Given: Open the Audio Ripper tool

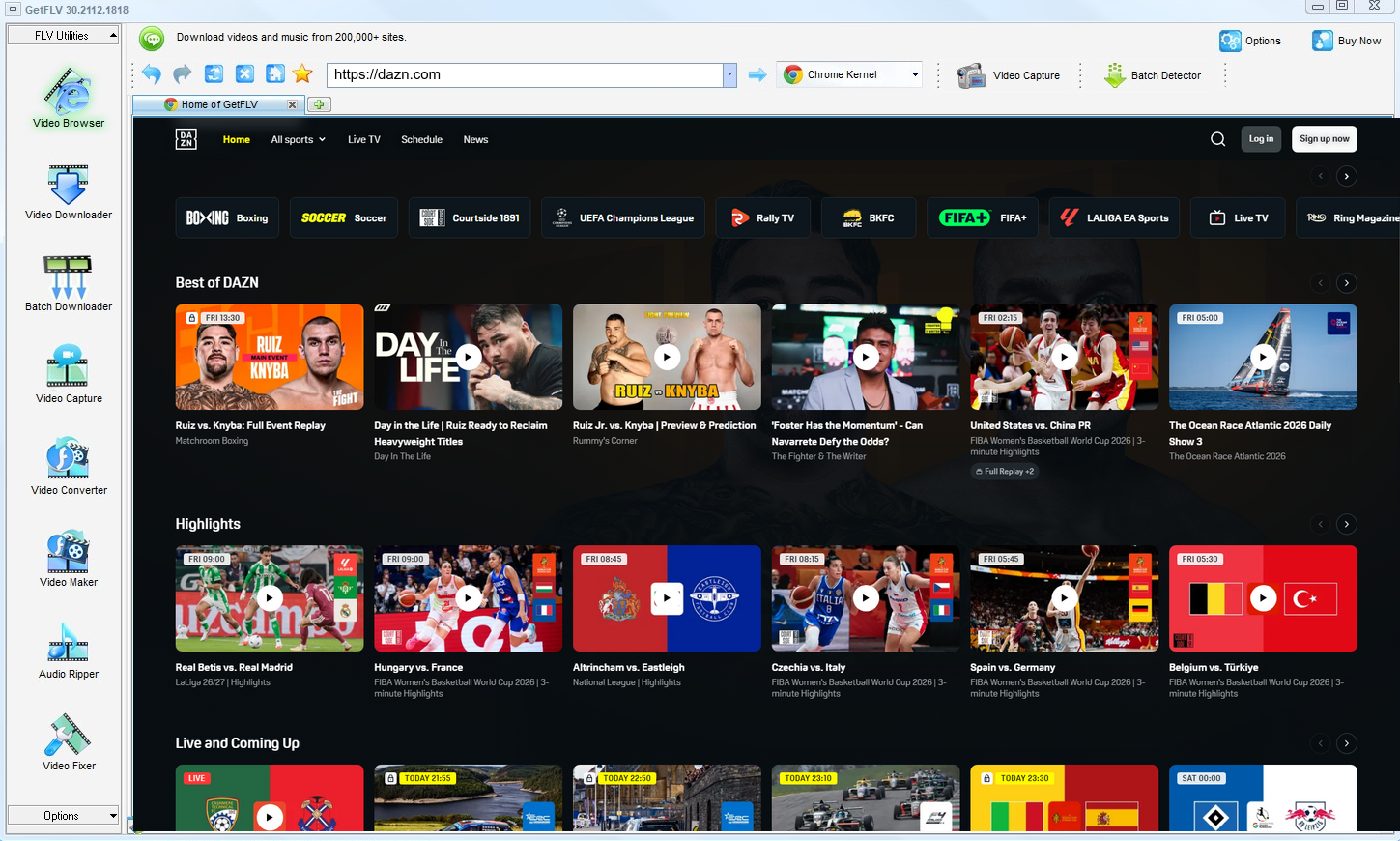Looking at the screenshot, I should (68, 651).
